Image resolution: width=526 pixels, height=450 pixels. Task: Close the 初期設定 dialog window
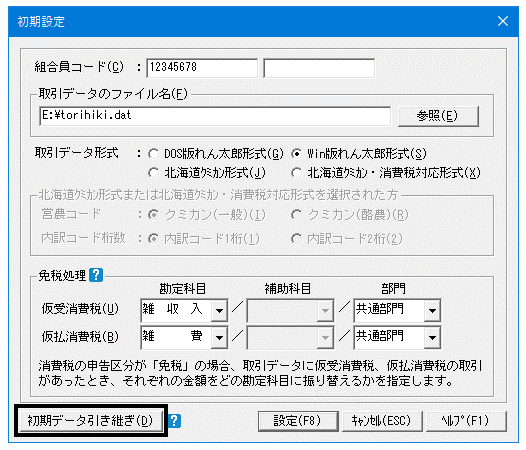(503, 21)
